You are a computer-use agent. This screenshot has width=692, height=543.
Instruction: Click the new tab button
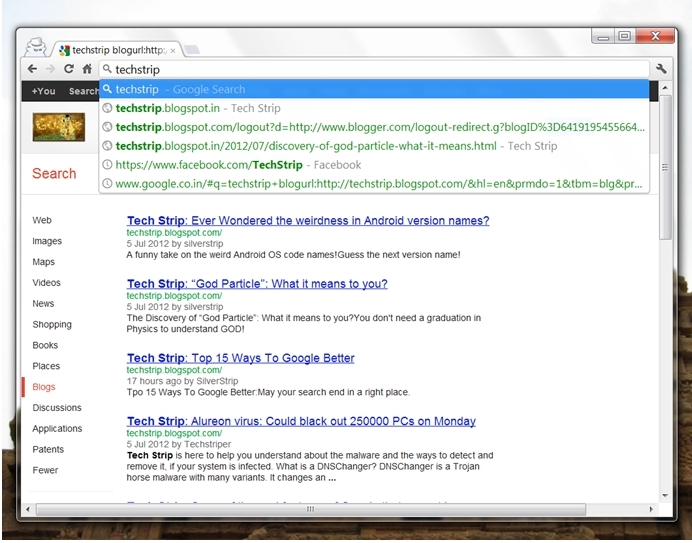(x=191, y=50)
